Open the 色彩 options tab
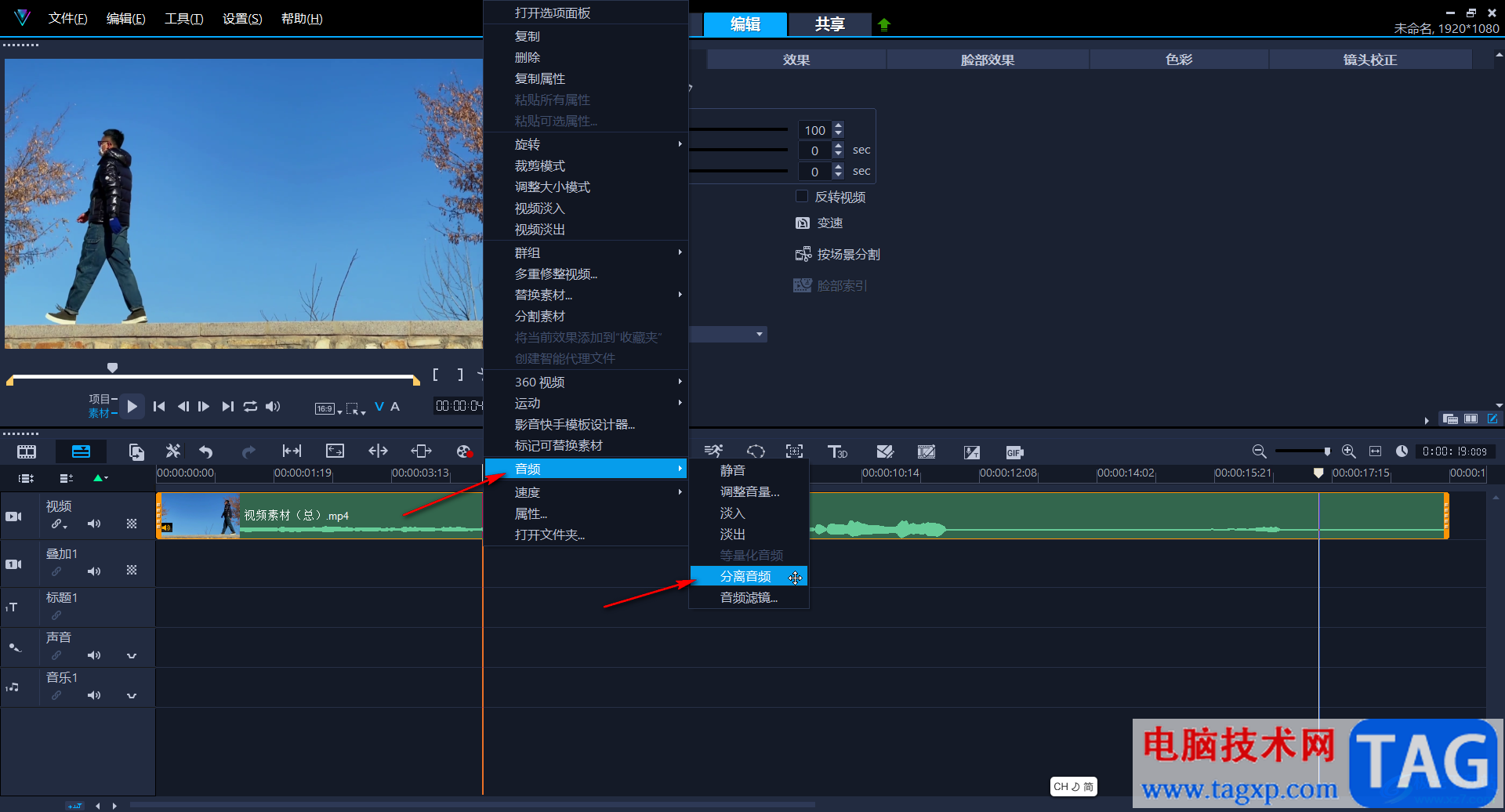 (x=1179, y=60)
